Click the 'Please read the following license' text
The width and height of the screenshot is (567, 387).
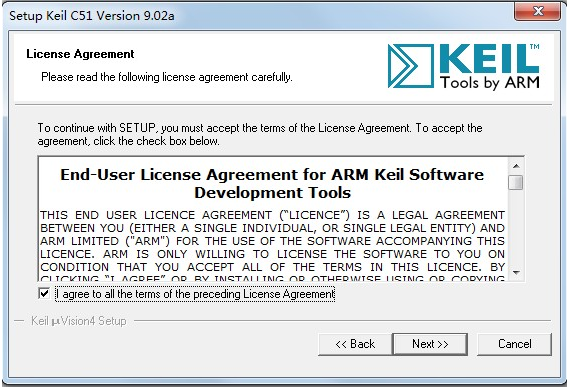(x=167, y=77)
